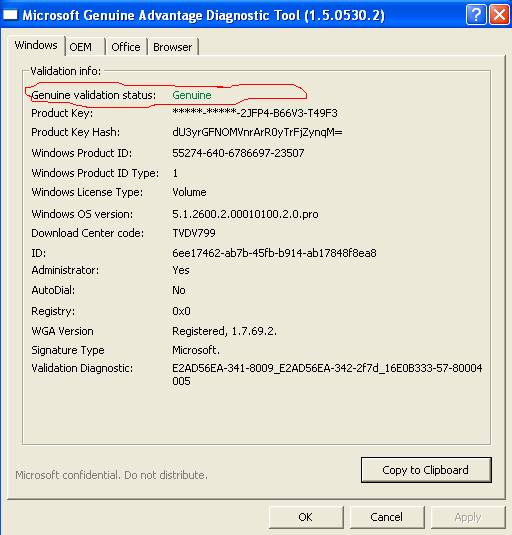Screen dimensions: 512x535
Task: Confirm with the OK button
Action: click(306, 517)
